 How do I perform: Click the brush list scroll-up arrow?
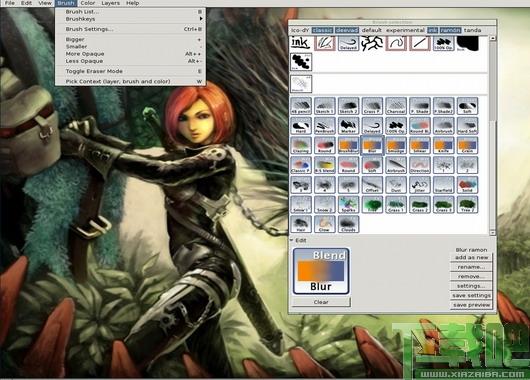point(492,38)
